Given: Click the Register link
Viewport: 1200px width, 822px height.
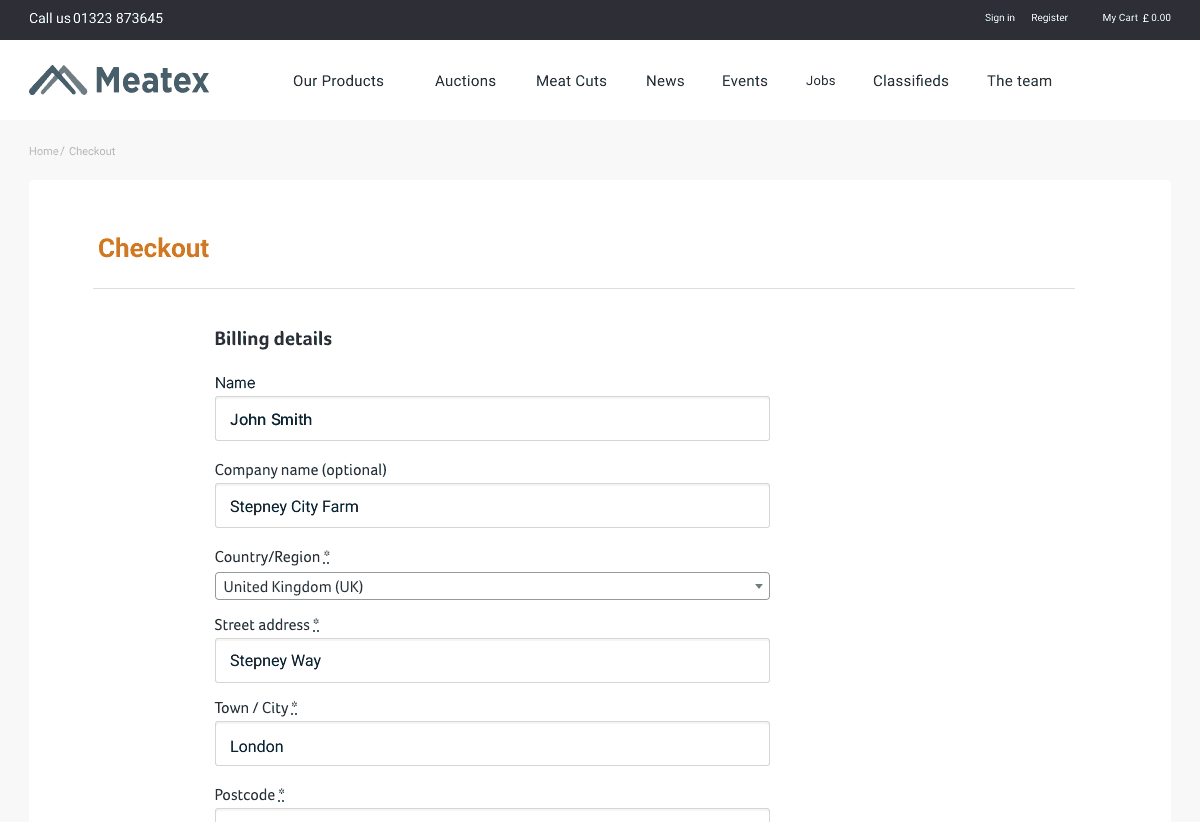Looking at the screenshot, I should (1049, 18).
